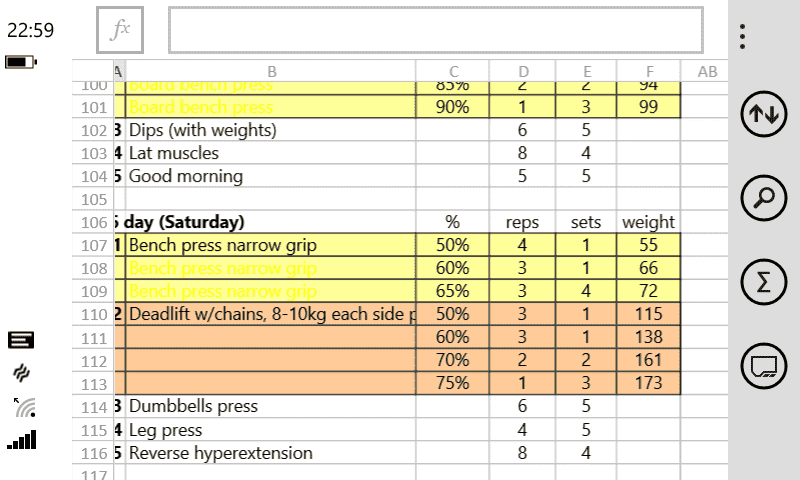
Task: Select row 105 header
Action: pyautogui.click(x=94, y=199)
